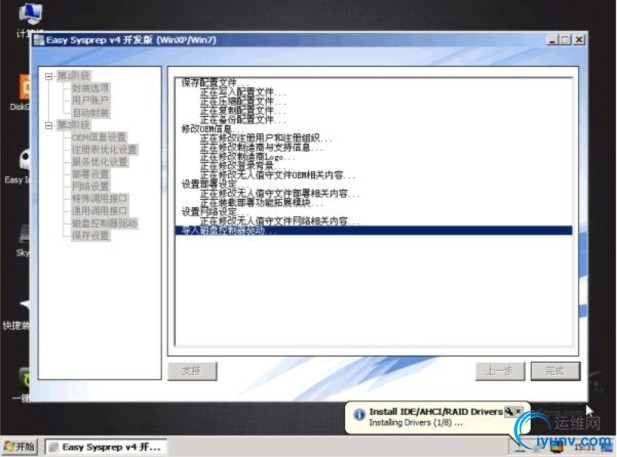Image resolution: width=617 pixels, height=457 pixels.
Task: Close the Easy Sysprep window
Action: pyautogui.click(x=579, y=40)
